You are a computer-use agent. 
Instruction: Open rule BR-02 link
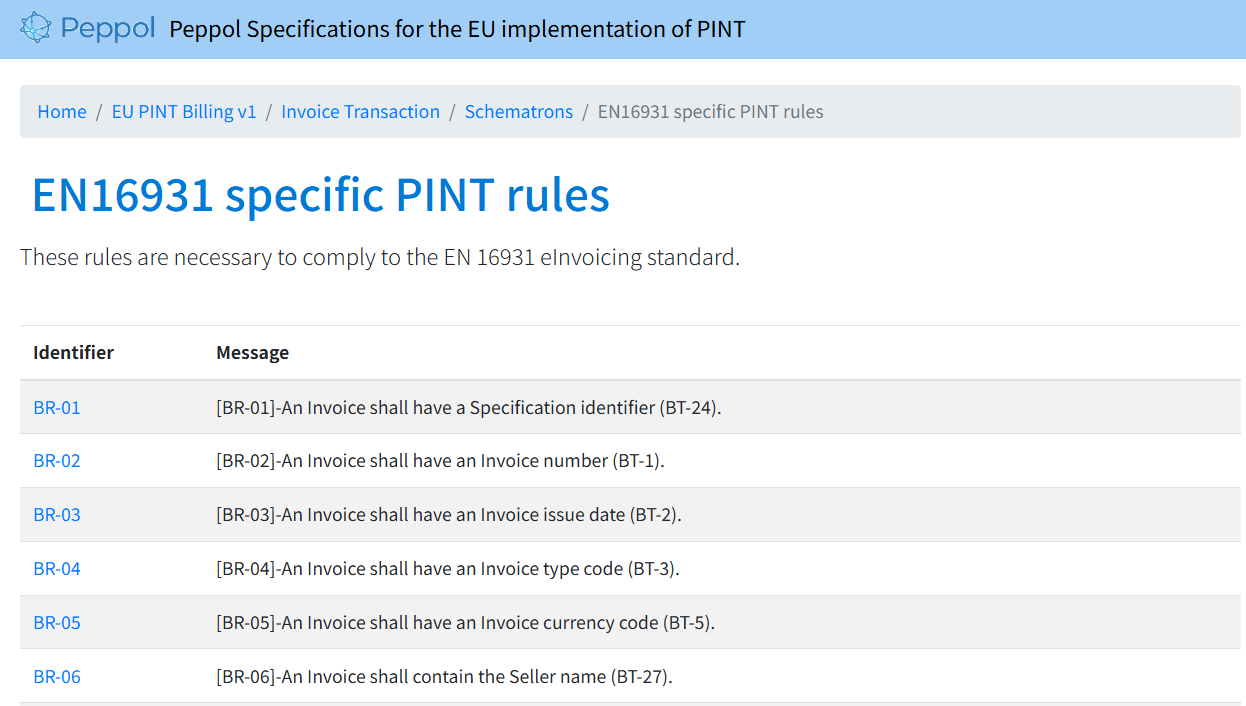click(x=57, y=461)
